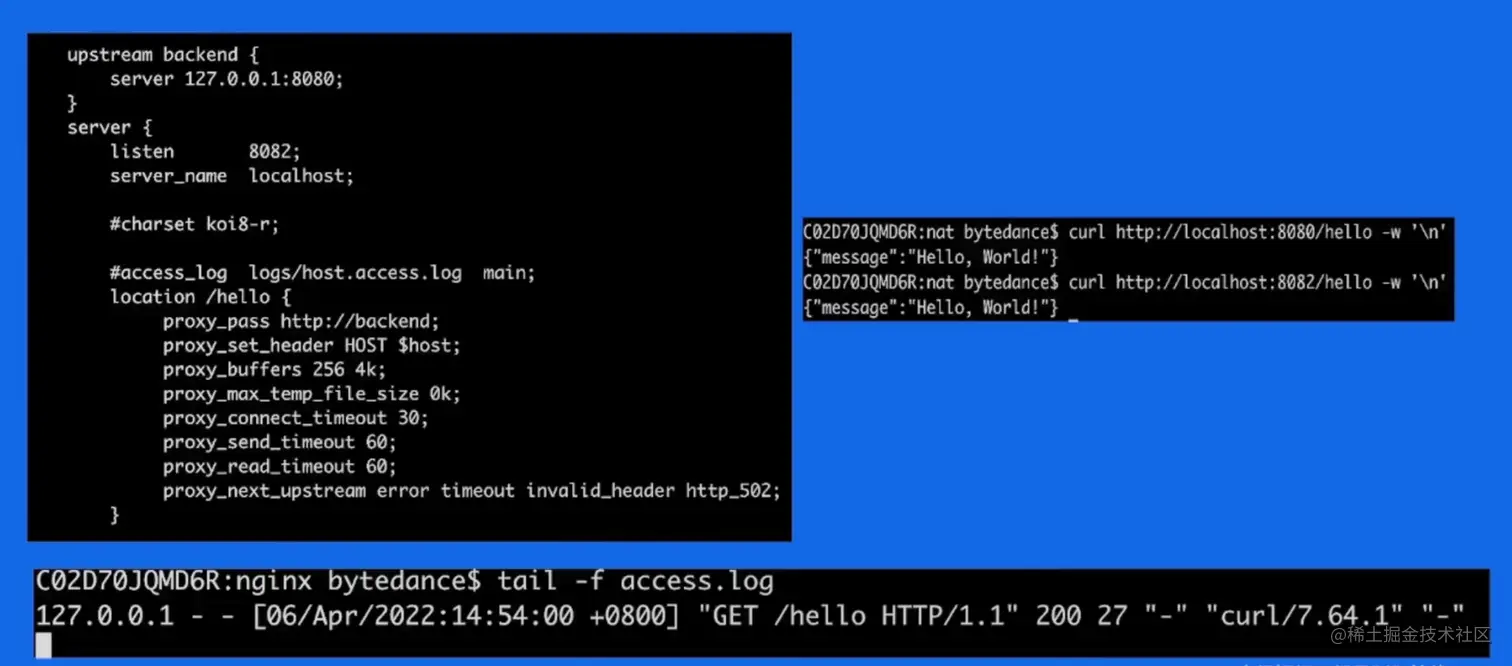The width and height of the screenshot is (1512, 666).
Task: Click the 'server 127.0.0.1:8080;' line
Action: pyautogui.click(x=227, y=79)
